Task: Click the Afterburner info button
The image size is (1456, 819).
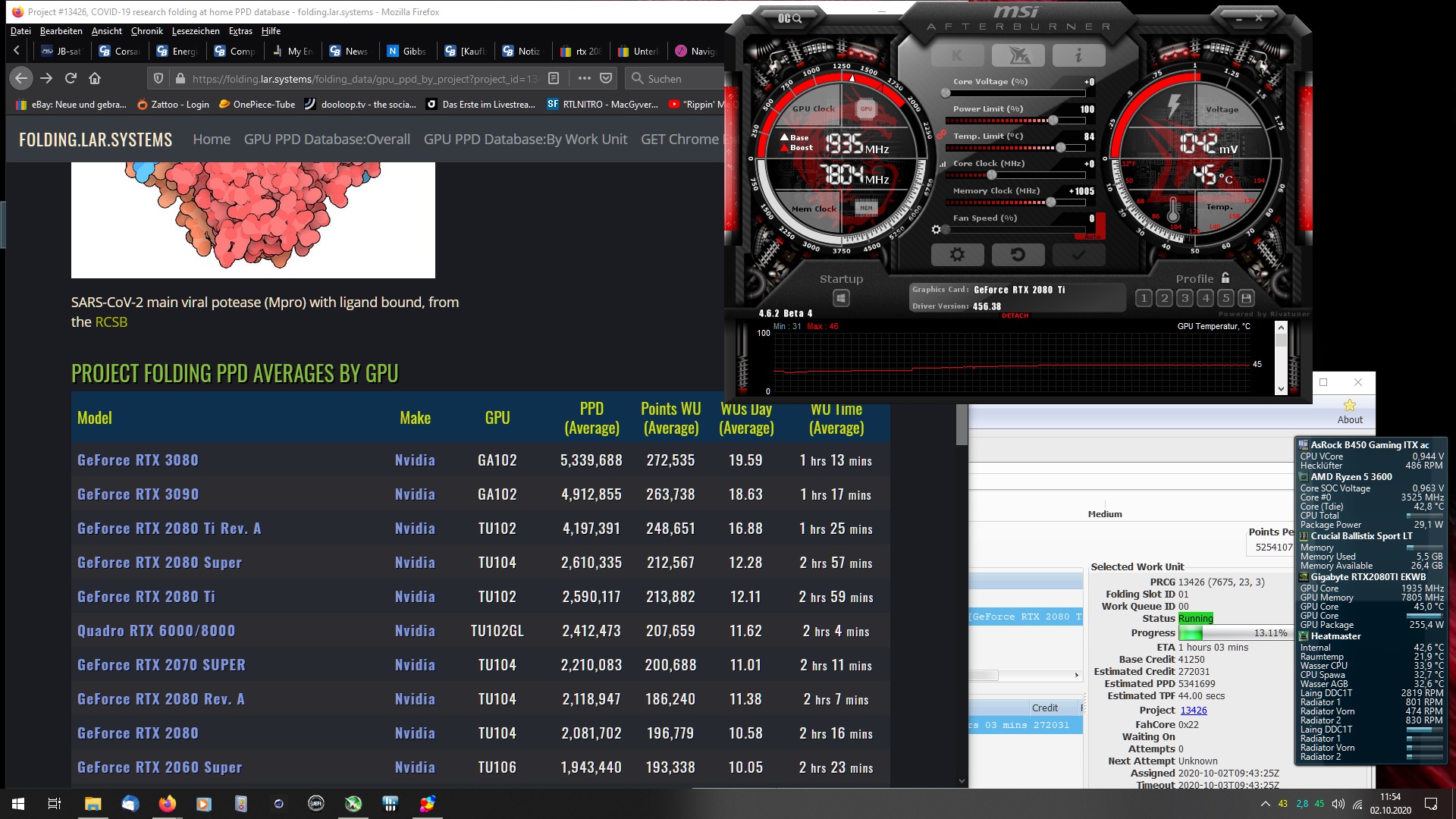Action: [x=1078, y=55]
